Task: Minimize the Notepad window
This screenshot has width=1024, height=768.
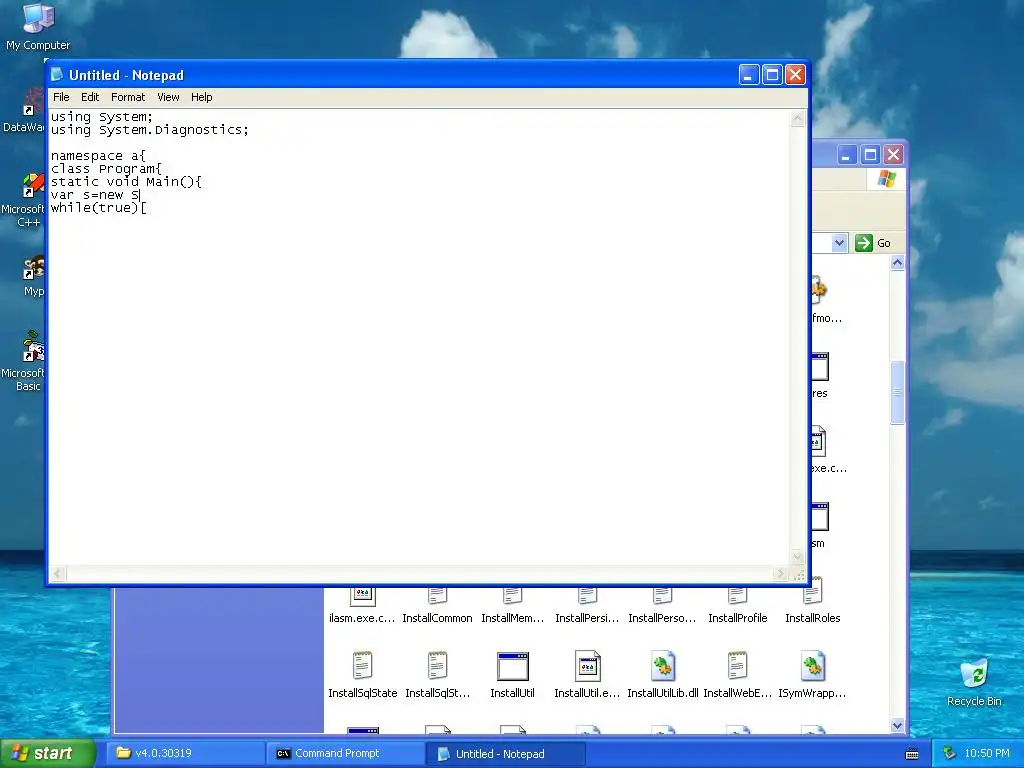Action: [x=749, y=75]
